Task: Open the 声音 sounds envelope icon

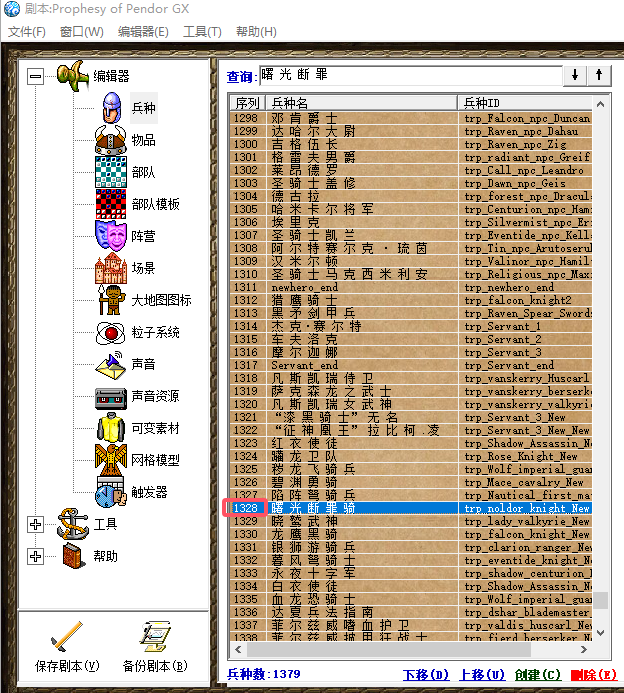Action: [x=110, y=364]
